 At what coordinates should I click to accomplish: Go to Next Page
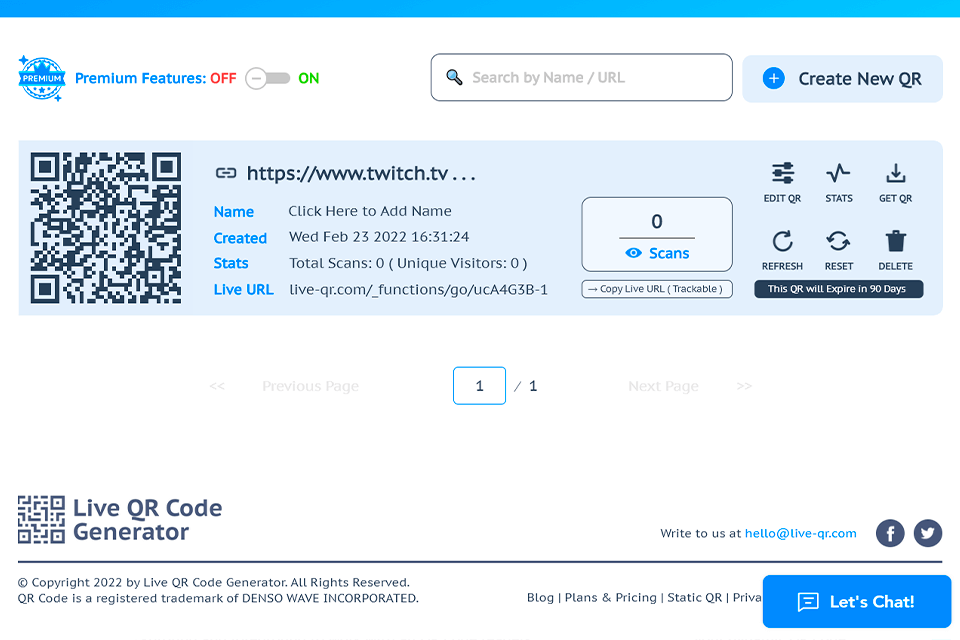[663, 386]
